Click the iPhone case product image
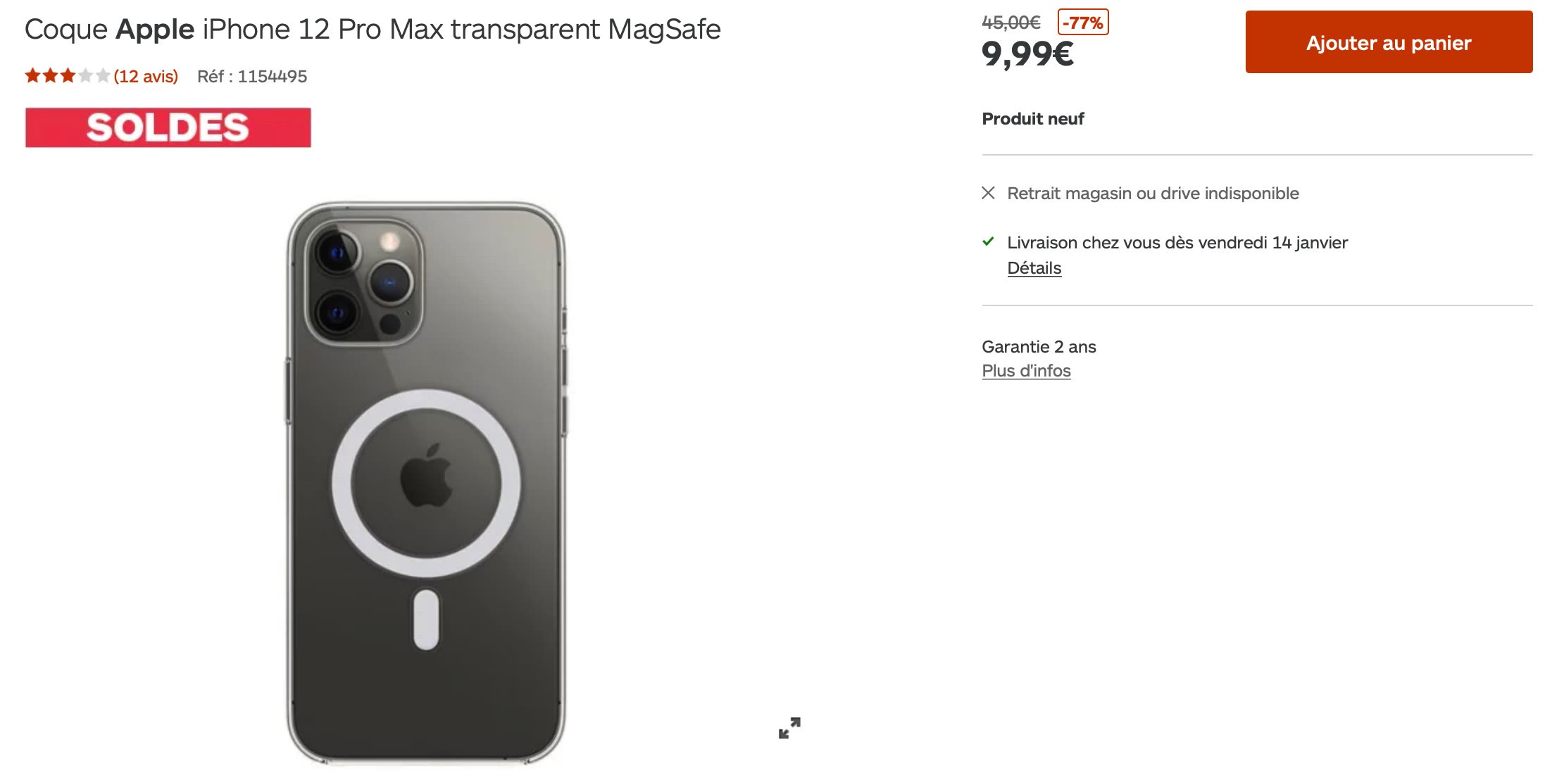This screenshot has height=784, width=1545. [426, 483]
